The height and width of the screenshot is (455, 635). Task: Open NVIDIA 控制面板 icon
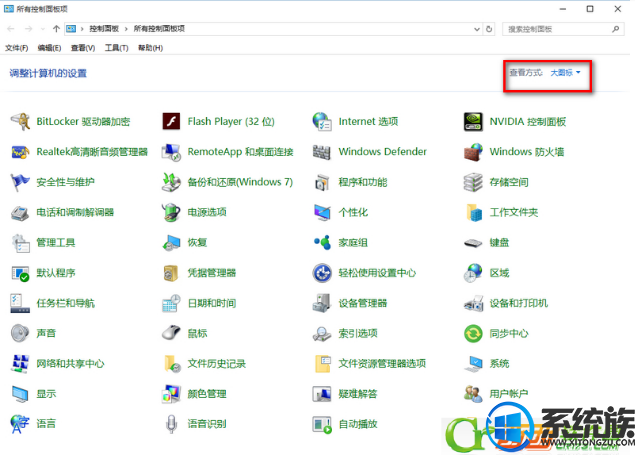pos(473,121)
